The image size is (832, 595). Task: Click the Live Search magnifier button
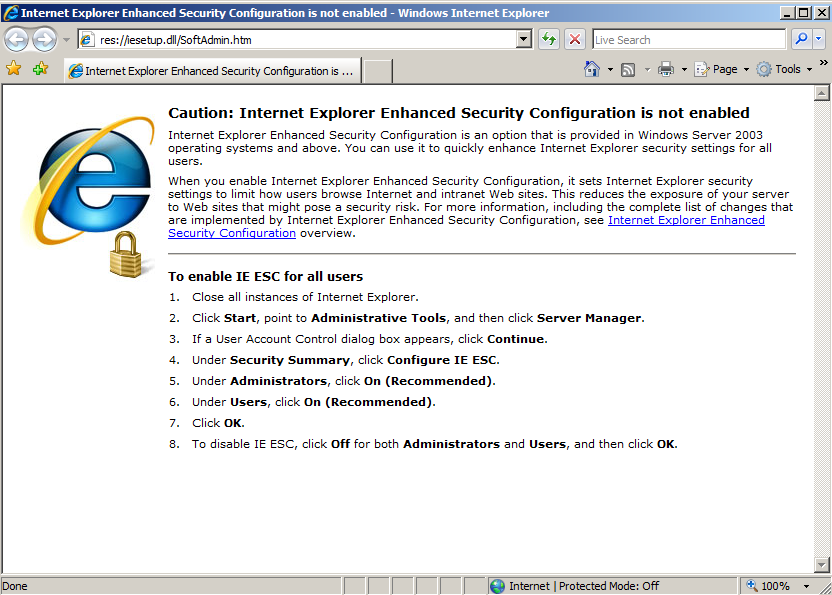[x=801, y=39]
